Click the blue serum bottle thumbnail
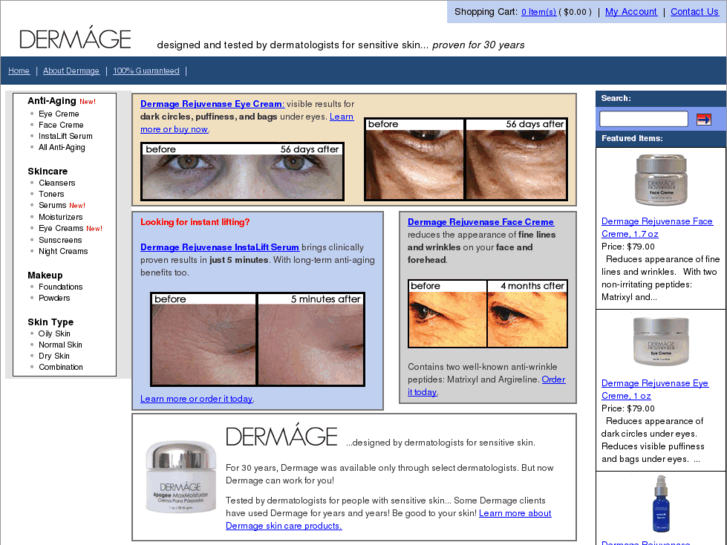This screenshot has width=727, height=545. click(x=661, y=504)
